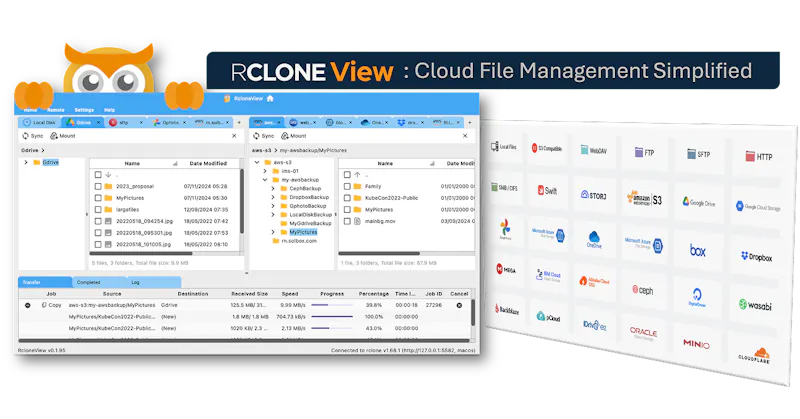Viewport: 800px width, 419px height.
Task: Check the MyPictures row in Gdrive file list
Action: pos(98,198)
